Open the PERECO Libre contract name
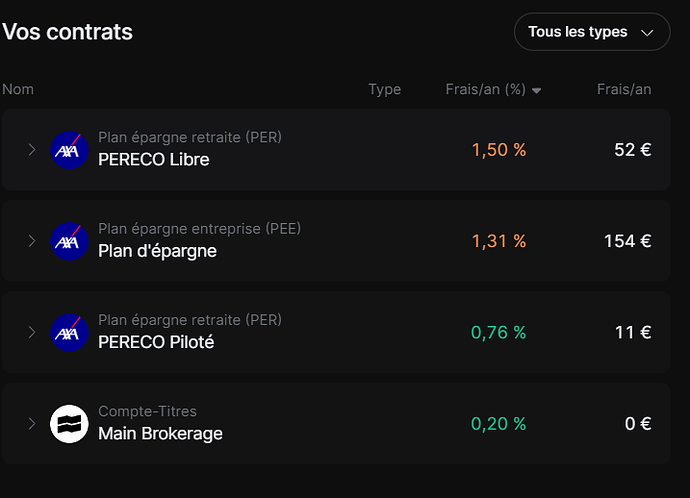Screen dimensions: 690x498 [154, 159]
